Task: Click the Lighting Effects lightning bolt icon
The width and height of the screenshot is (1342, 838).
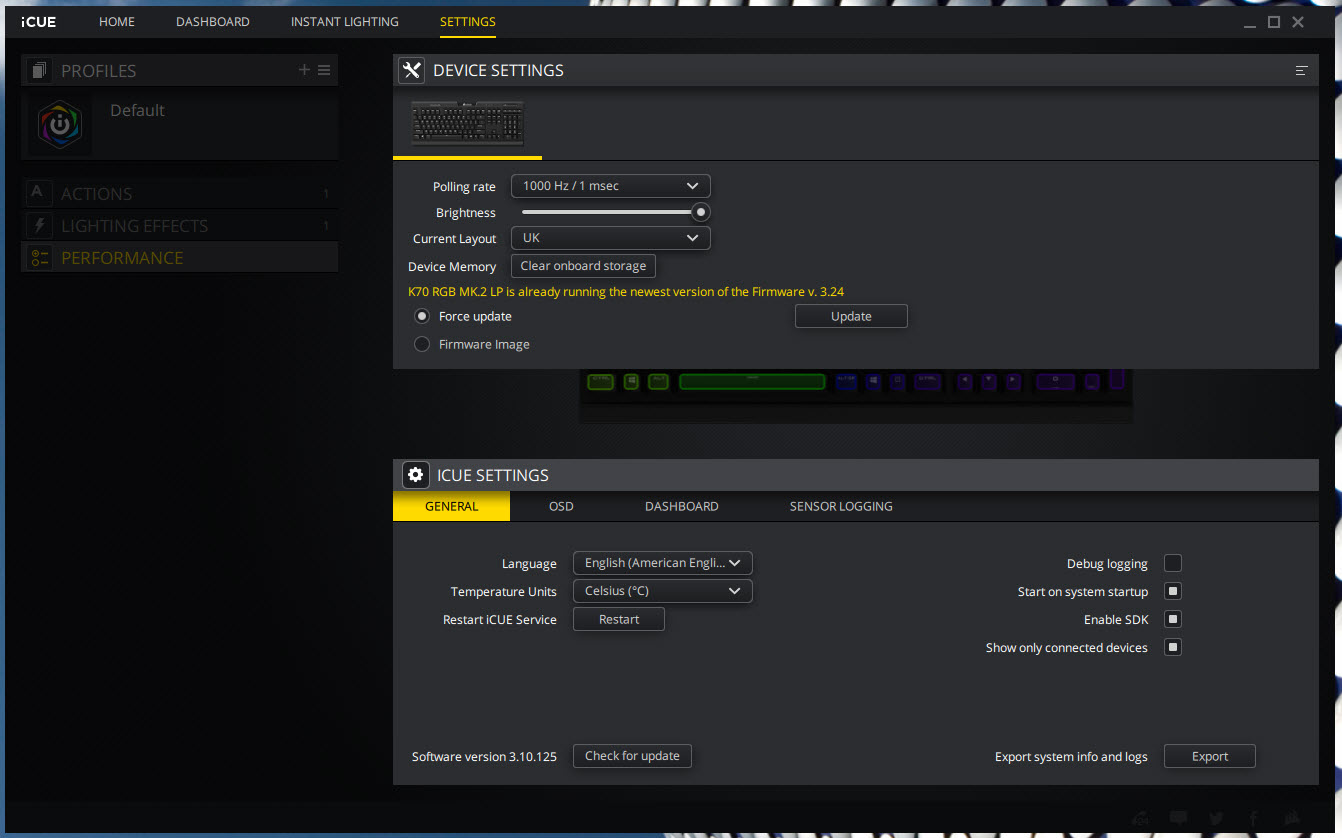Action: [x=38, y=225]
